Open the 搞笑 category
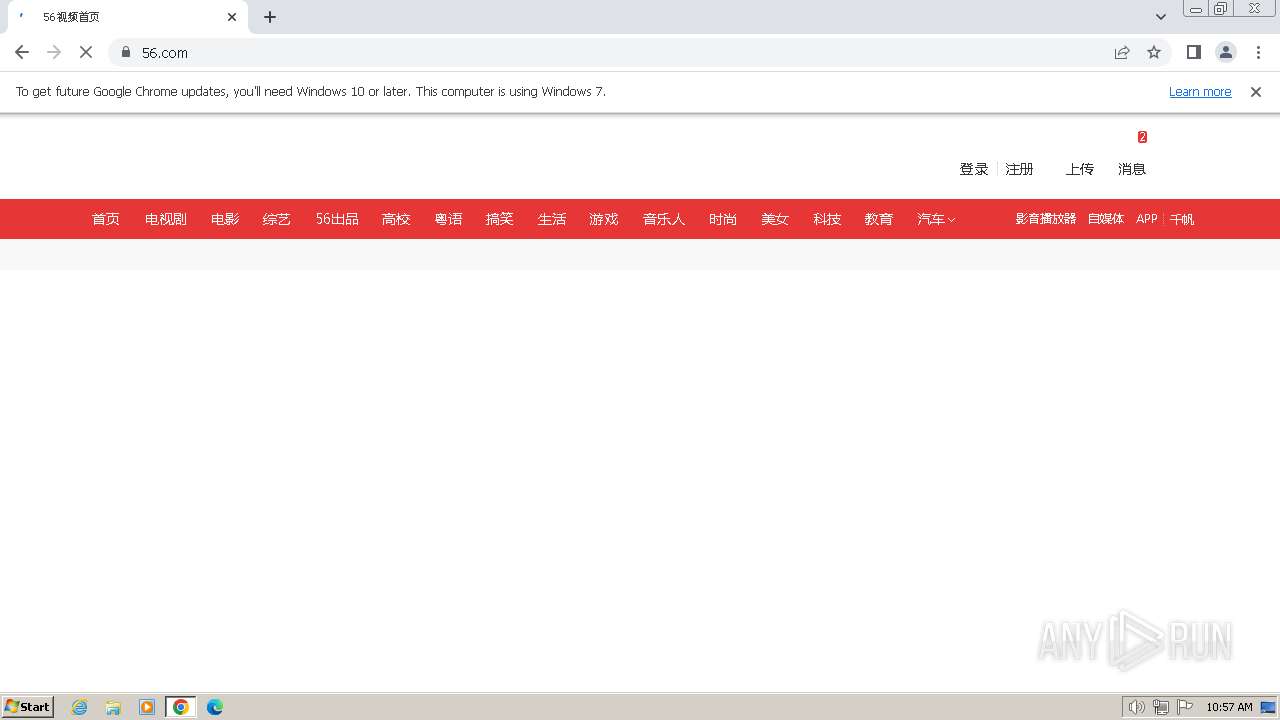Viewport: 1280px width, 720px height. (499, 219)
